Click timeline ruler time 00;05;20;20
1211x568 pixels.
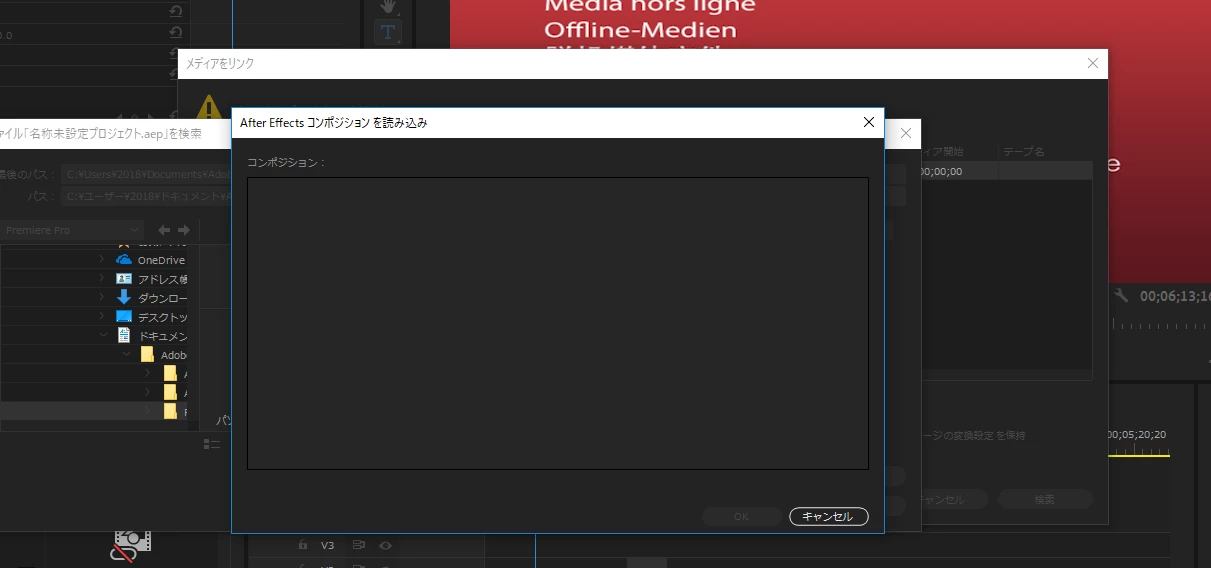[1136, 434]
